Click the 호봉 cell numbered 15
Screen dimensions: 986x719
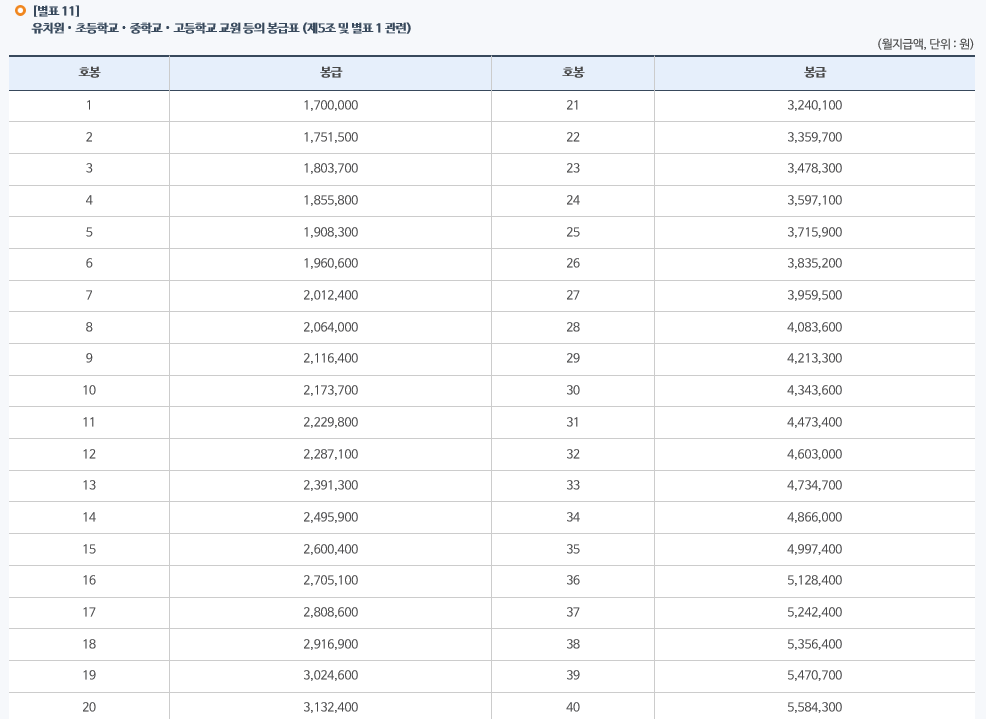[89, 549]
